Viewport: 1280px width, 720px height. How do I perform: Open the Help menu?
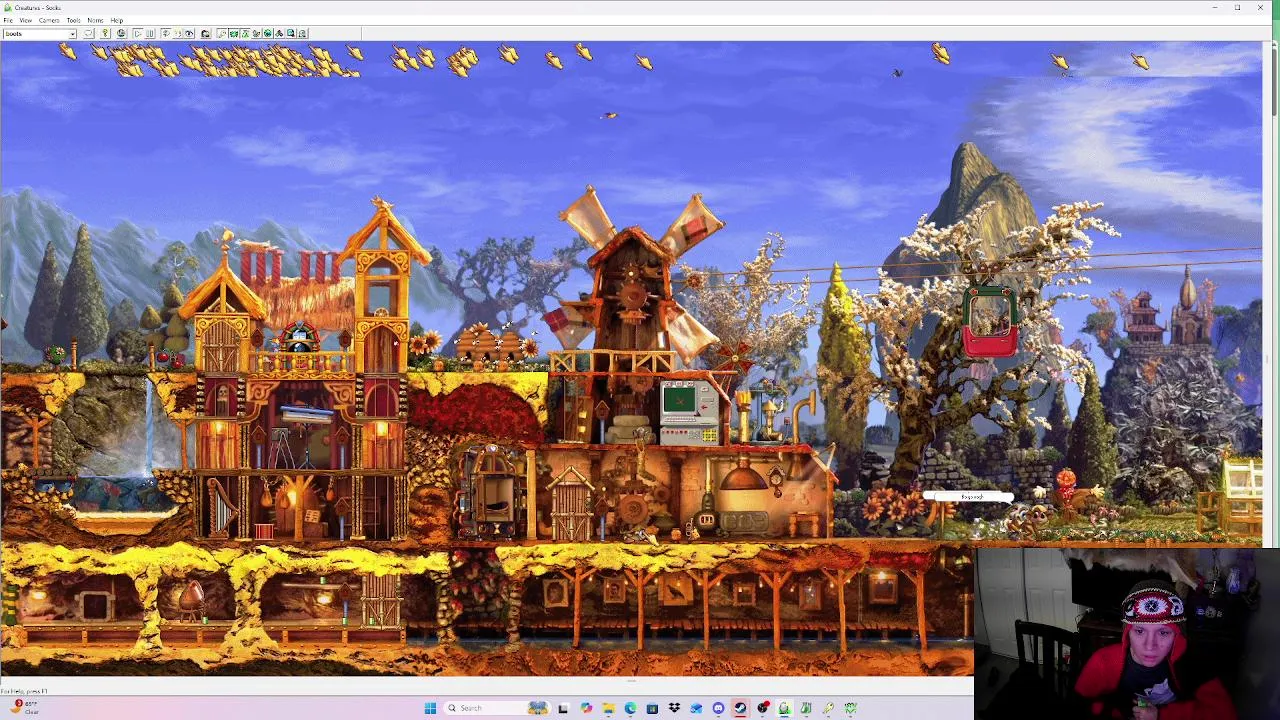coord(116,20)
